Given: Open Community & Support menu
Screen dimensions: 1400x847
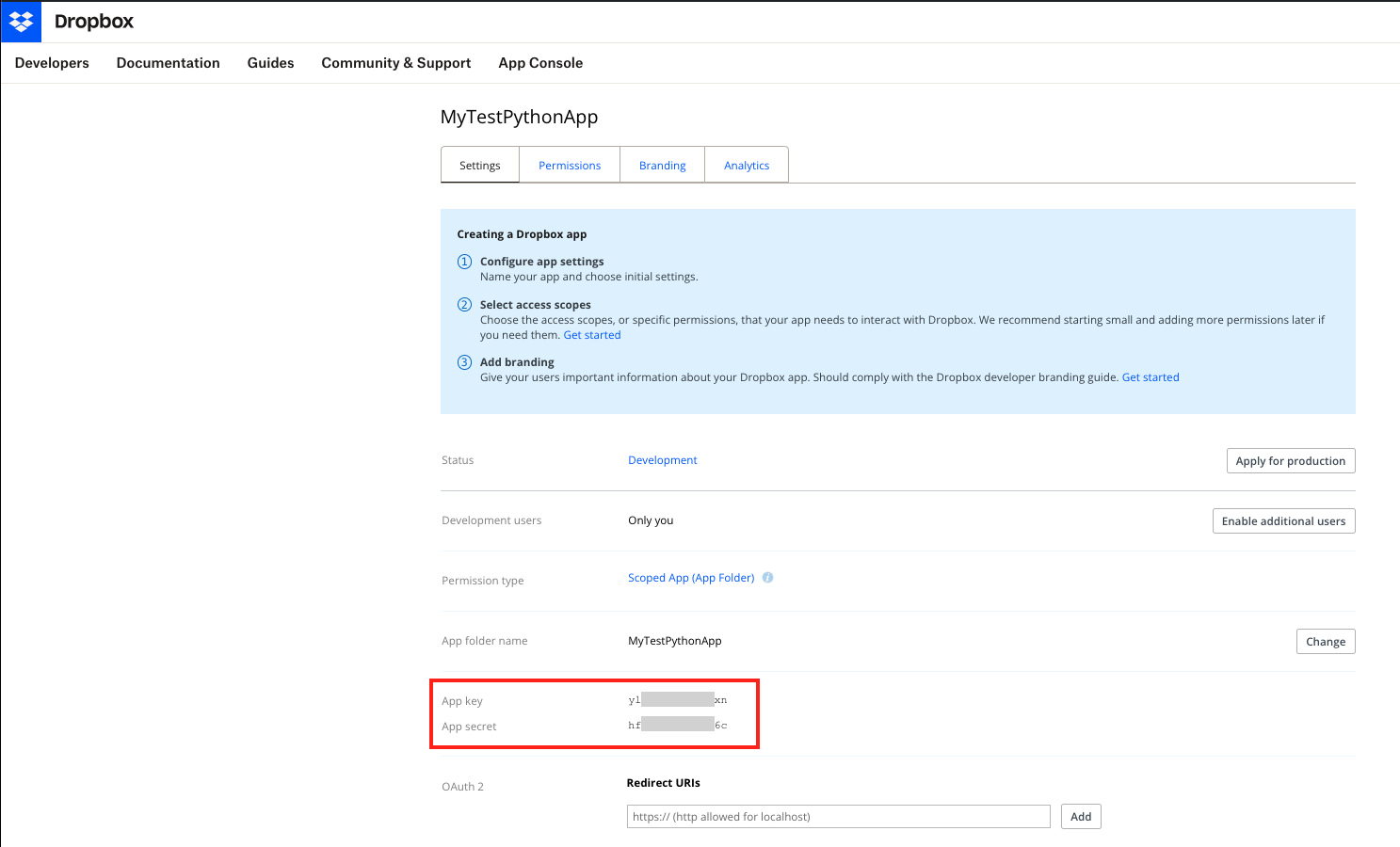Looking at the screenshot, I should click(396, 63).
